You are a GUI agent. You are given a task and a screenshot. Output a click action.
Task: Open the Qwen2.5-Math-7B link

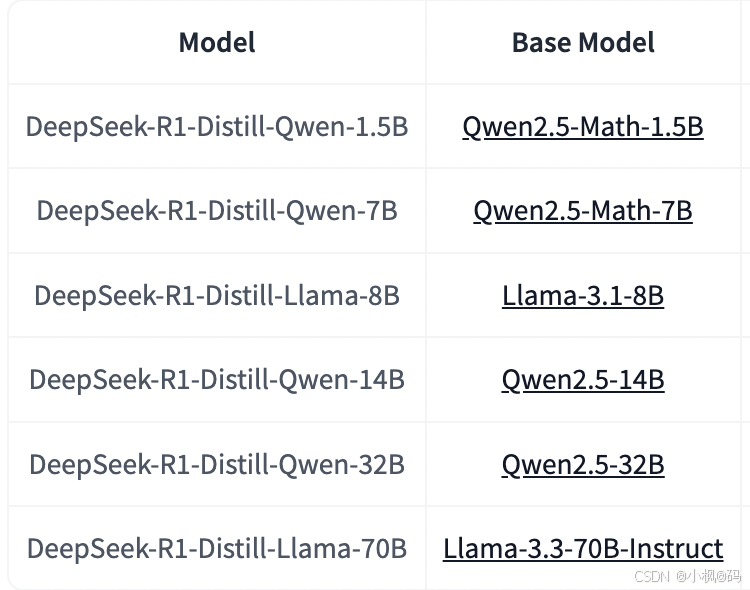tap(583, 212)
